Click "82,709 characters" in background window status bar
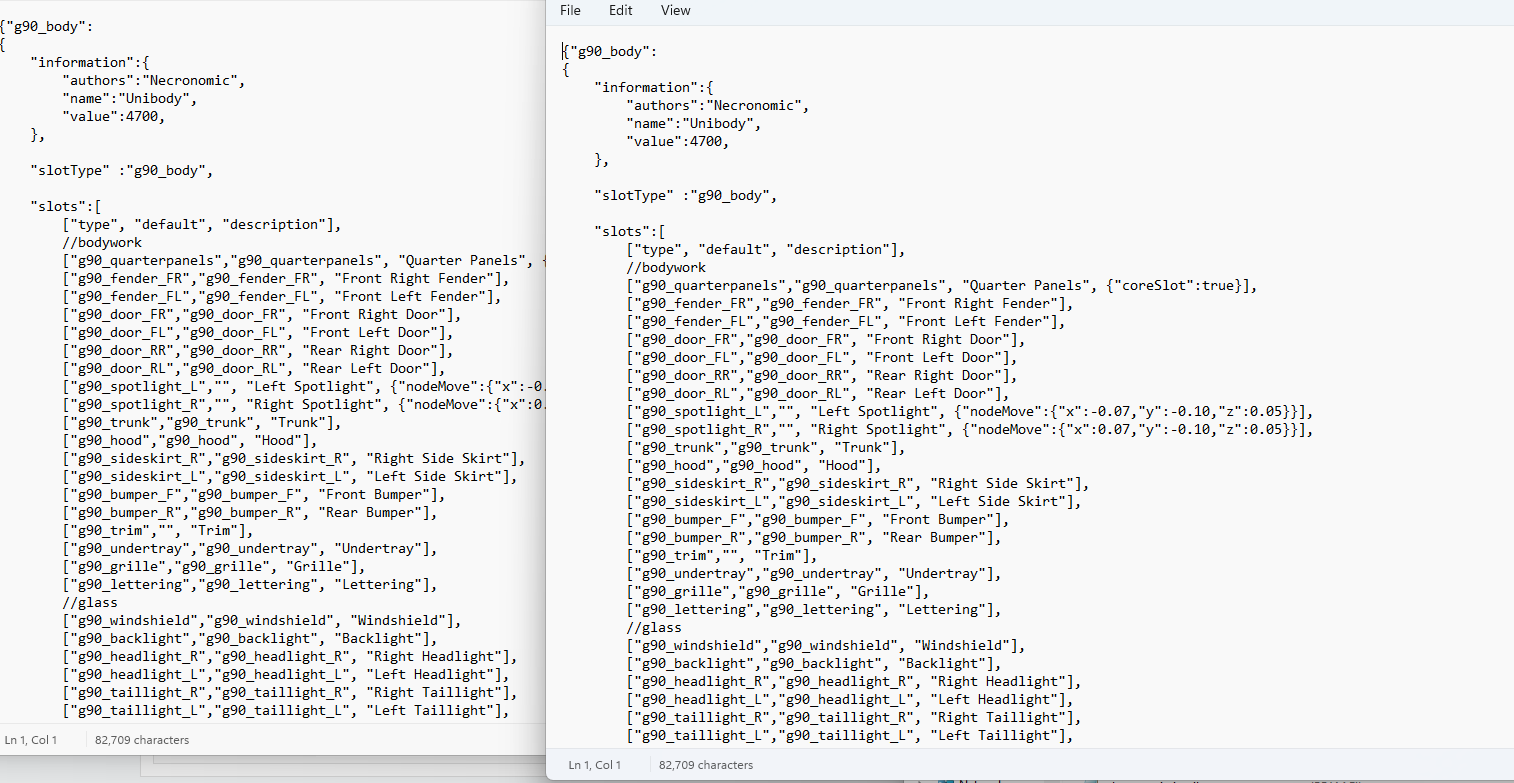The height and width of the screenshot is (783, 1514). pyautogui.click(x=142, y=740)
